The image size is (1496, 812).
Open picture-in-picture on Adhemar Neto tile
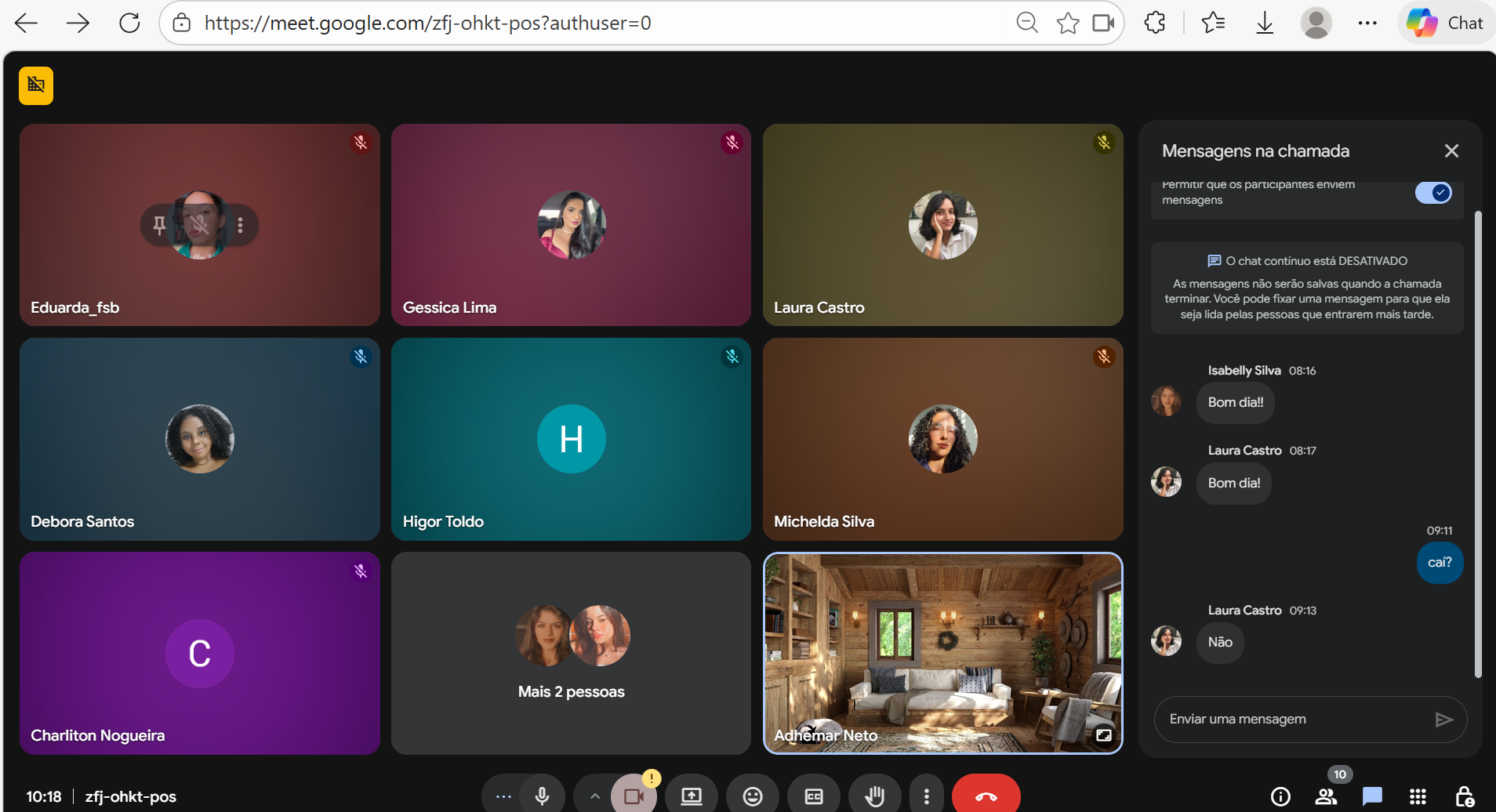tap(1103, 735)
